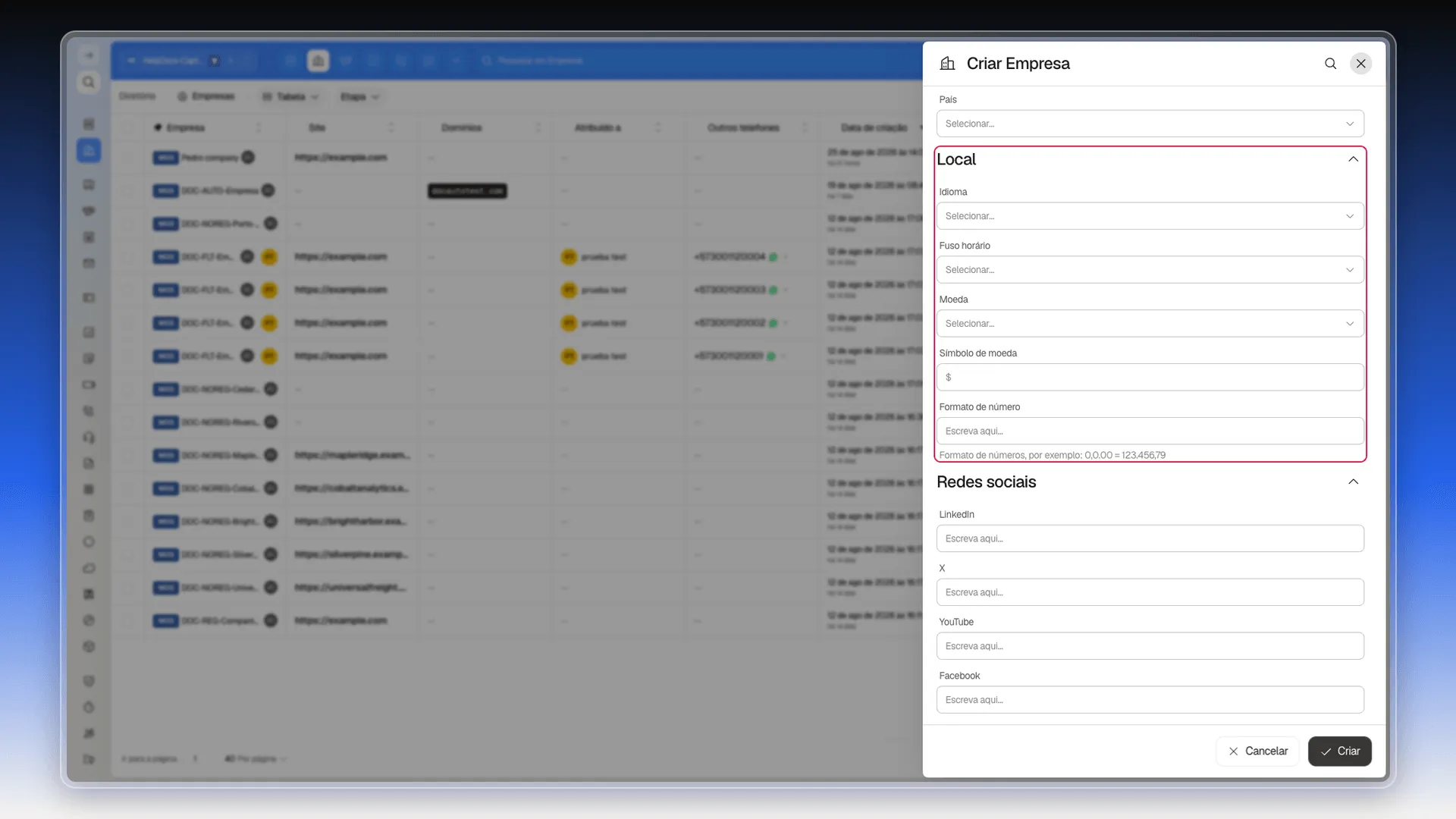Click the YouTube input field
Viewport: 1456px width, 819px height.
tap(1150, 647)
